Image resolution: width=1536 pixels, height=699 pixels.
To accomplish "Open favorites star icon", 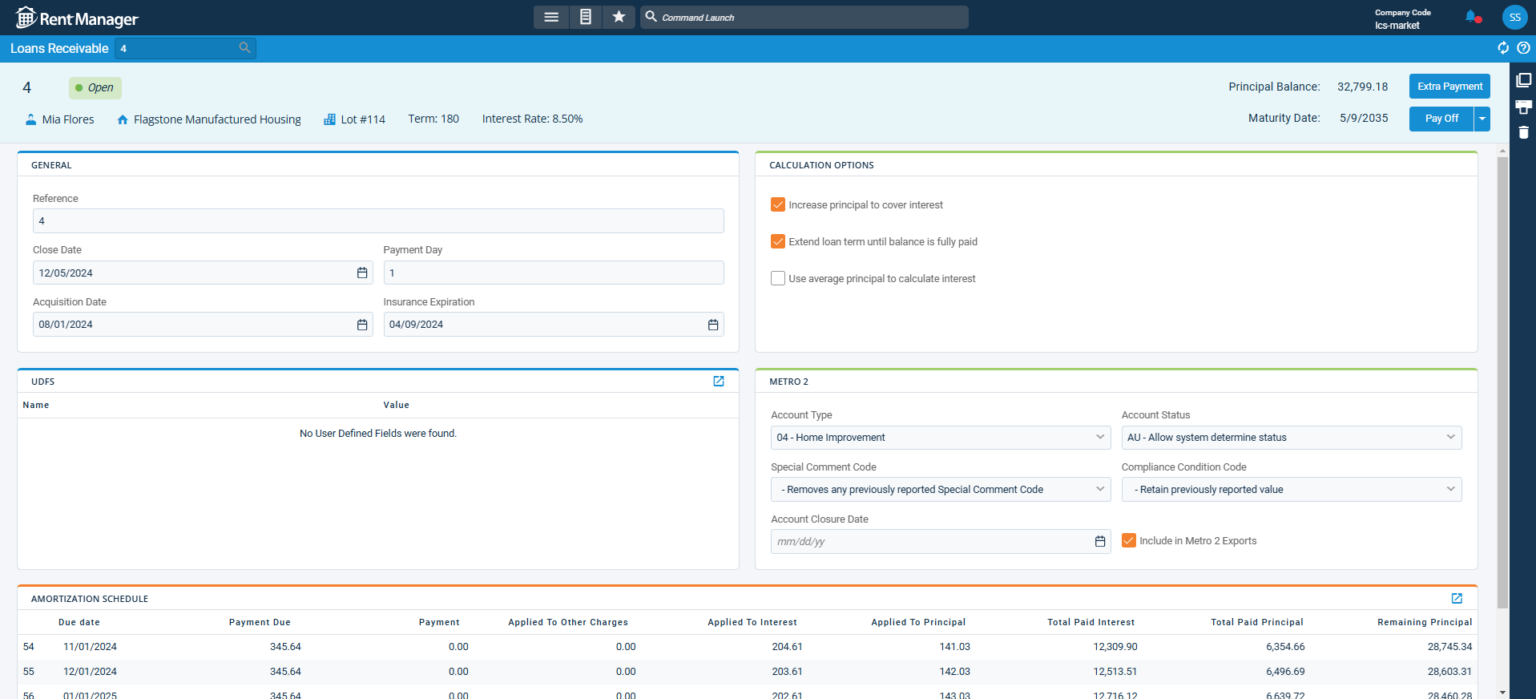I will coord(618,17).
